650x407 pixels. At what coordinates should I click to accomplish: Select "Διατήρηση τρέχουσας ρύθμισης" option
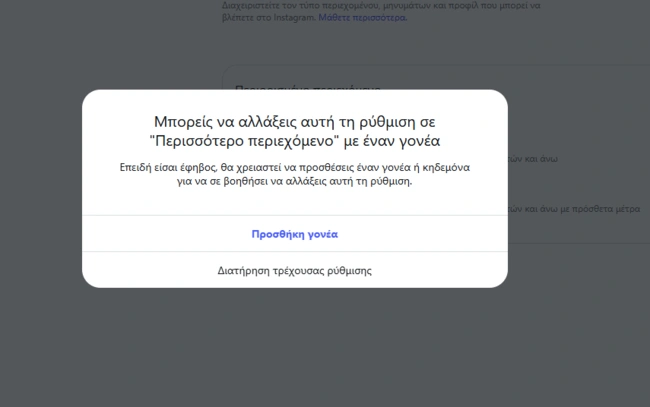coord(294,270)
